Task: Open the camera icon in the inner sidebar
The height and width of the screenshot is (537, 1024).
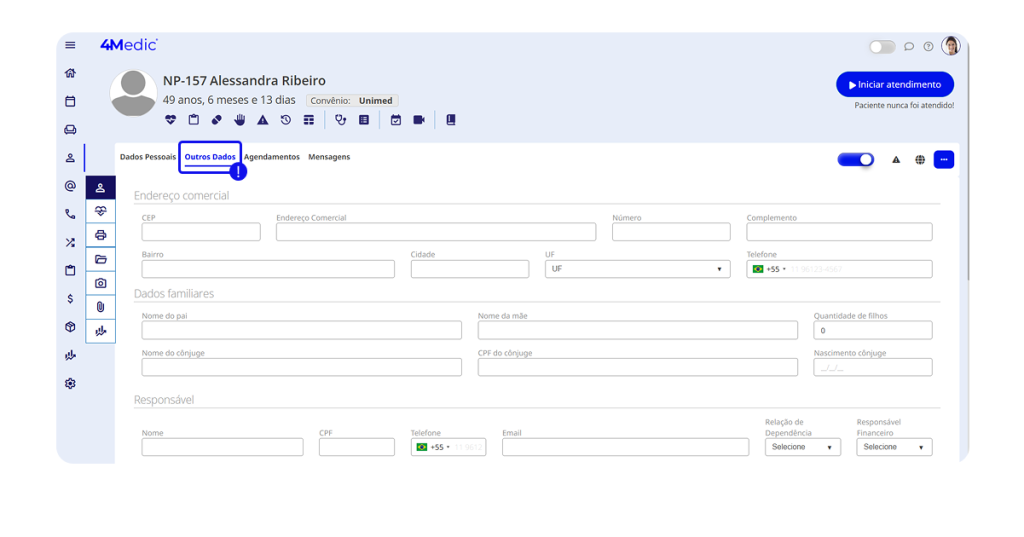Action: [100, 283]
